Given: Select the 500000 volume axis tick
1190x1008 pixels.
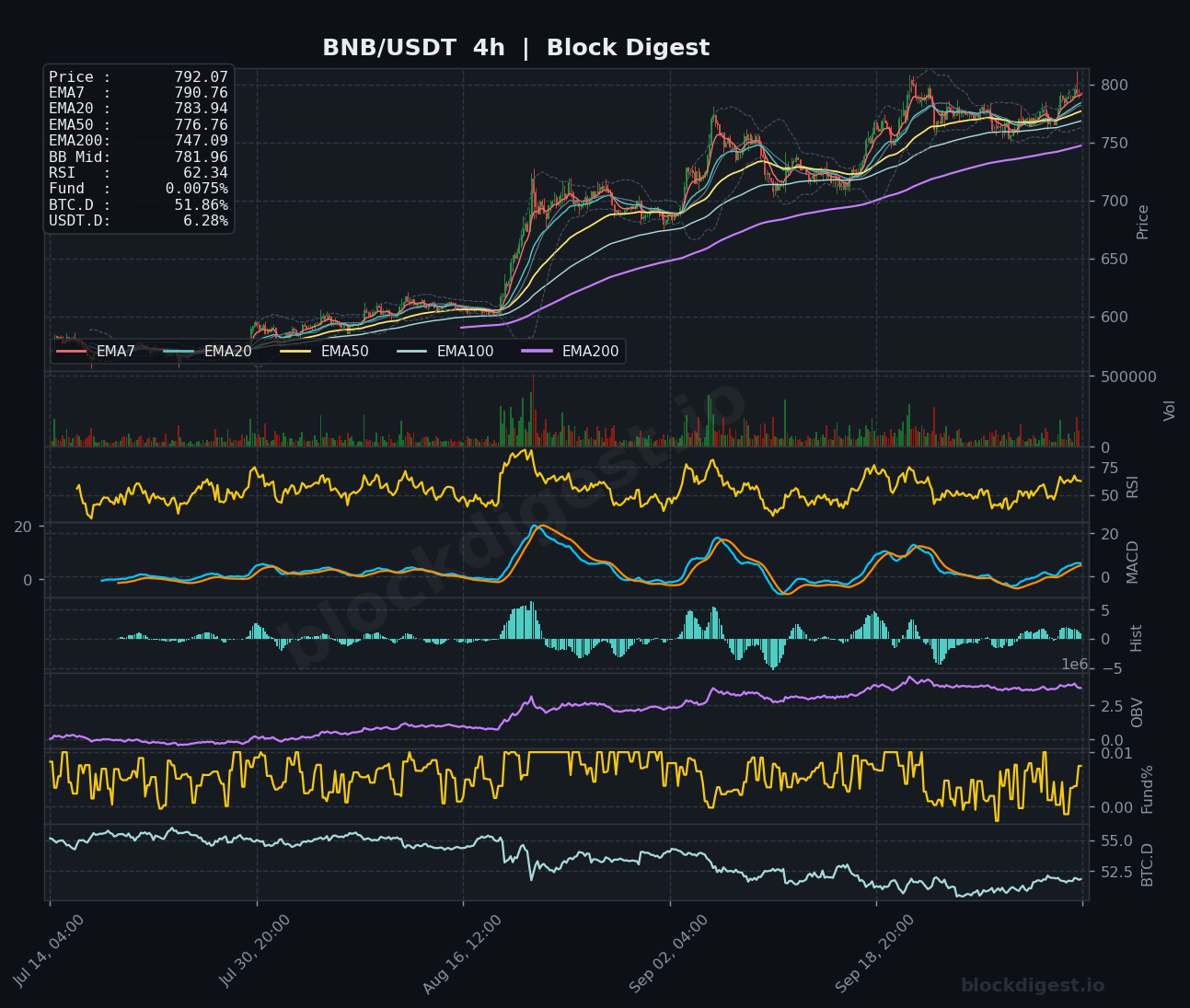Looking at the screenshot, I should (1128, 377).
